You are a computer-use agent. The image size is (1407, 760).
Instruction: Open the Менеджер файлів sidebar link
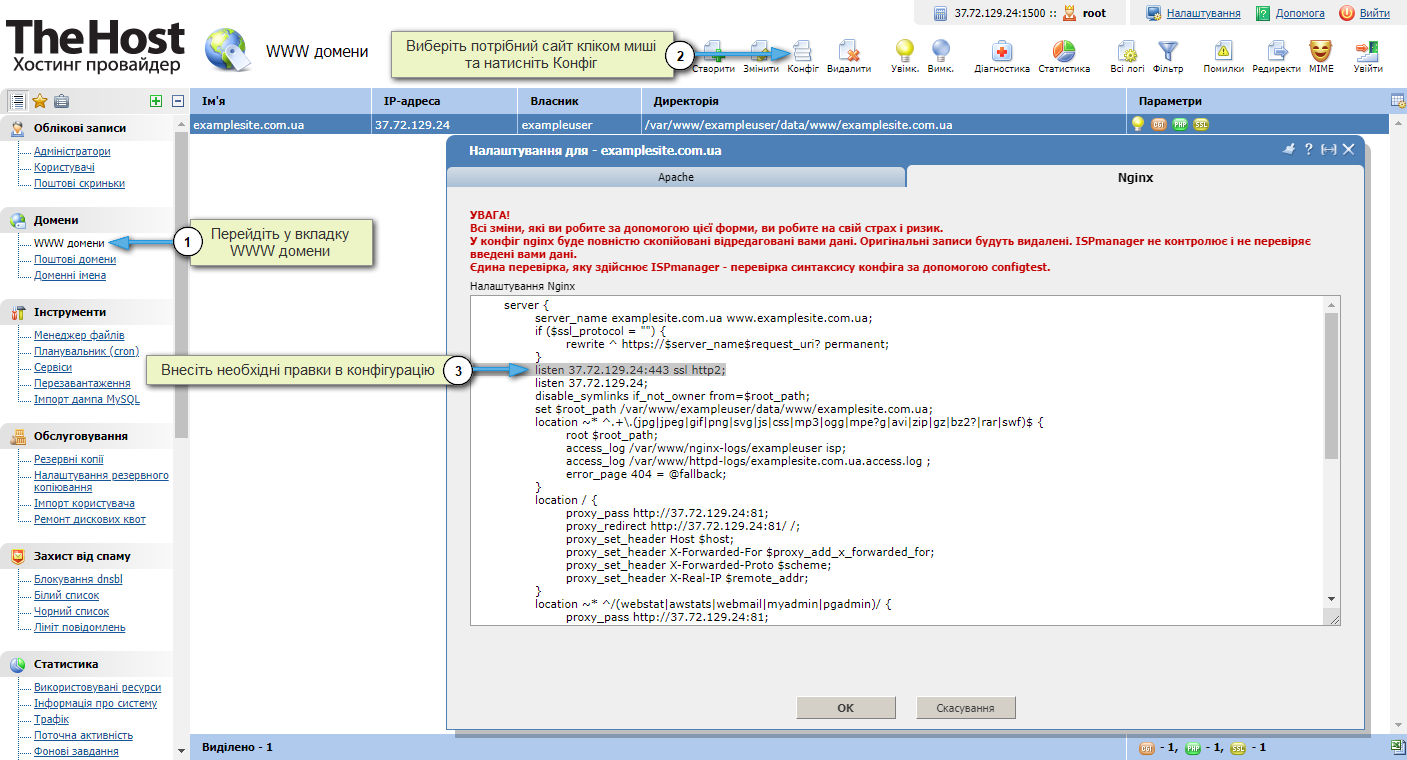(x=79, y=336)
